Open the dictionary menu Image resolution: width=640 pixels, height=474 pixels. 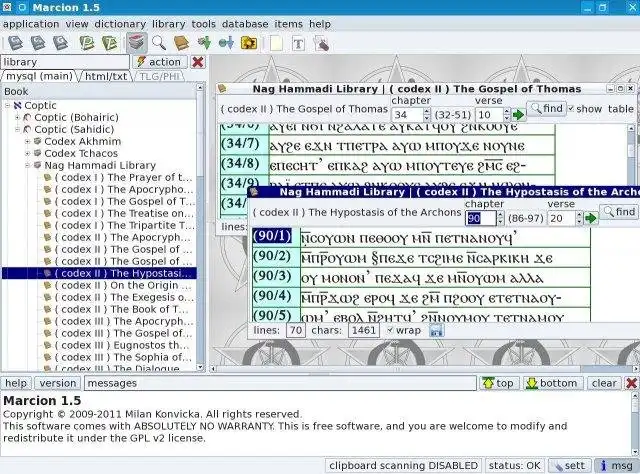120,24
